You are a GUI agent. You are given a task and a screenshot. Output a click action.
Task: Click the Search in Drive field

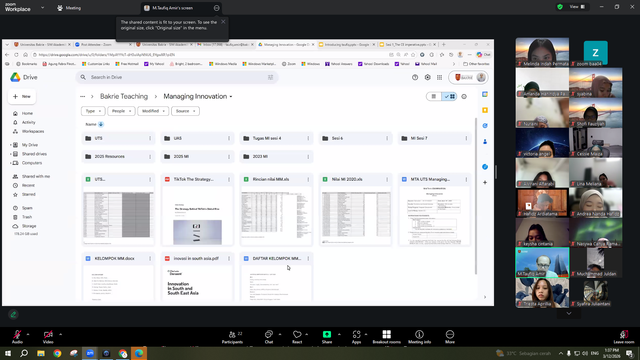click(x=177, y=77)
